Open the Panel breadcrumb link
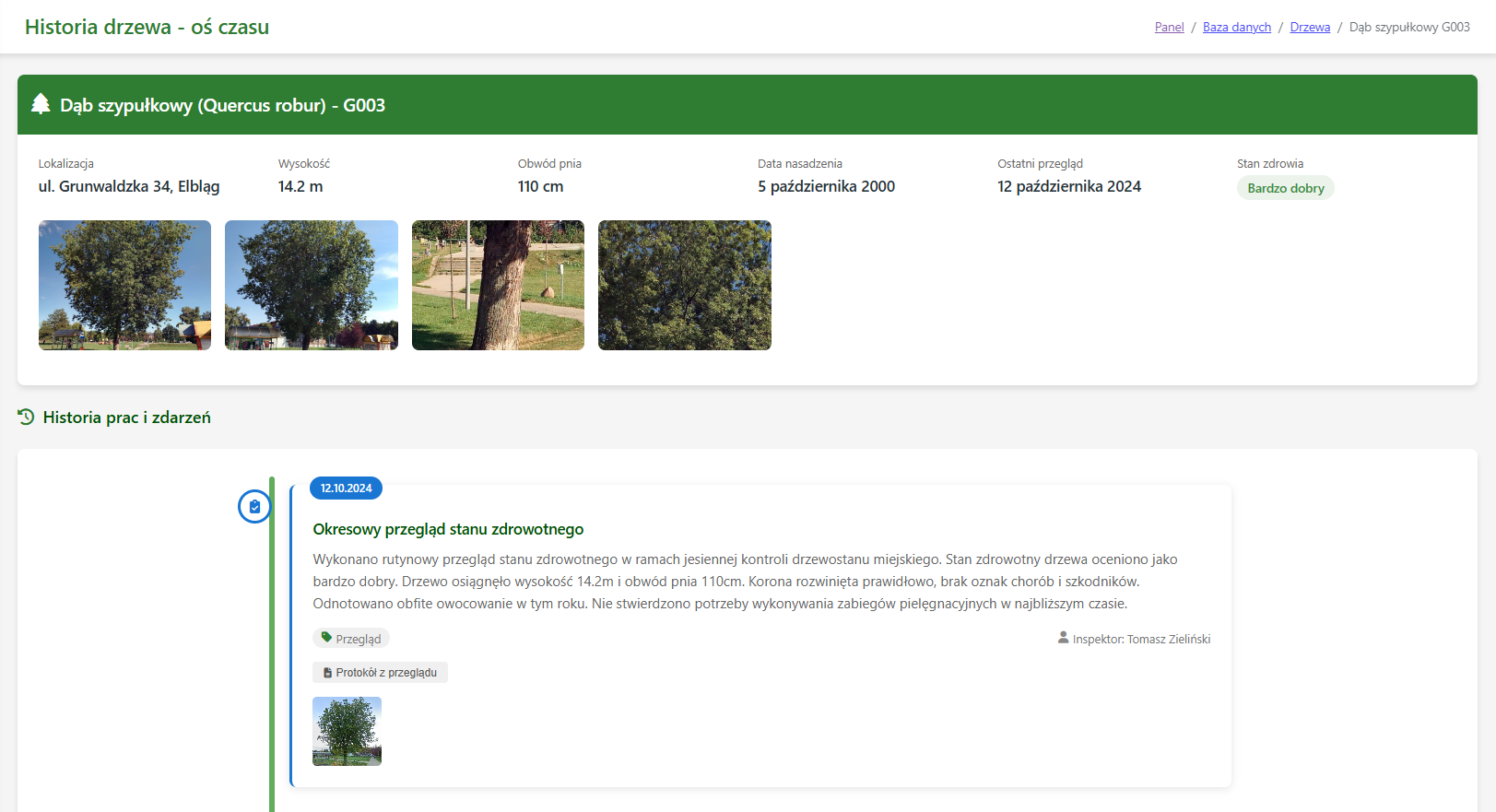The width and height of the screenshot is (1496, 812). pyautogui.click(x=1169, y=27)
